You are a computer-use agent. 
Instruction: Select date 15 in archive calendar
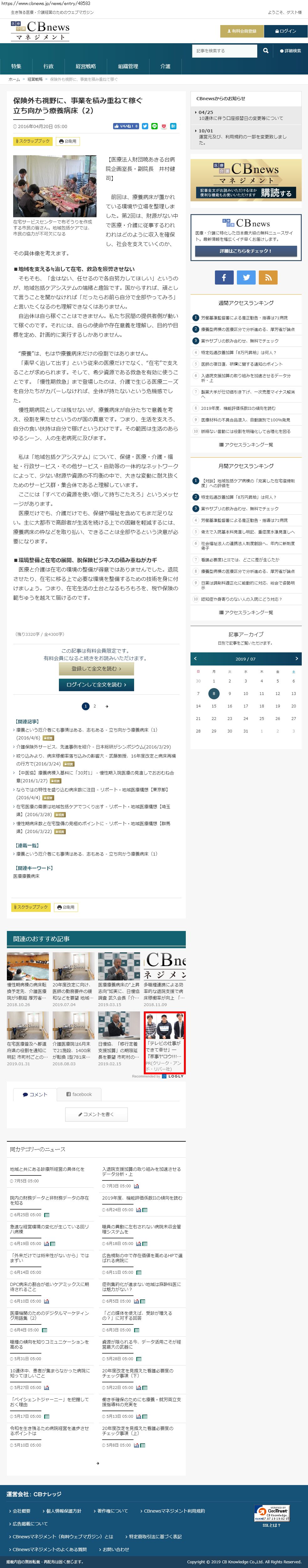214,706
